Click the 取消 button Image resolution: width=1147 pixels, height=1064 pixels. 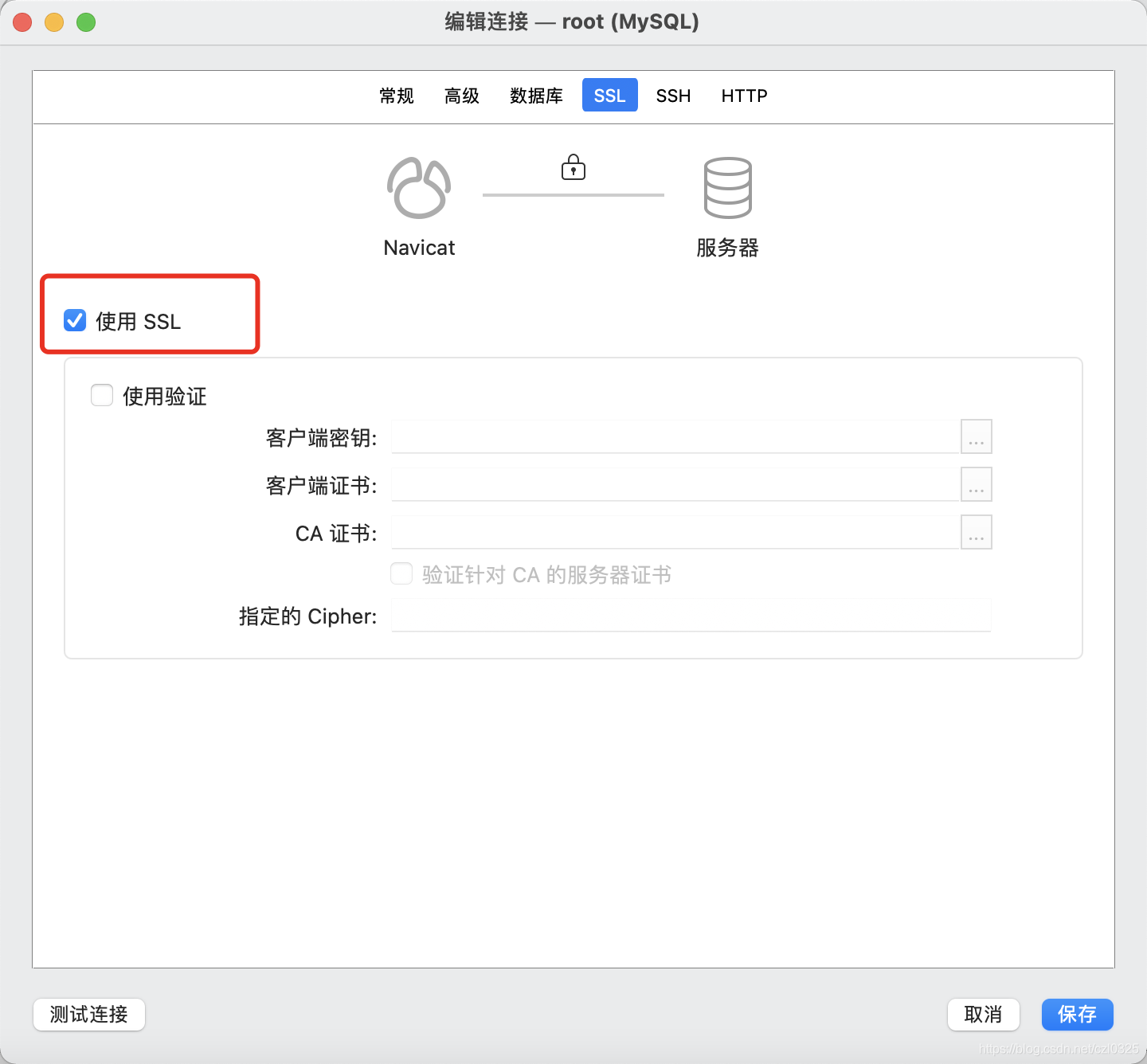(984, 1015)
